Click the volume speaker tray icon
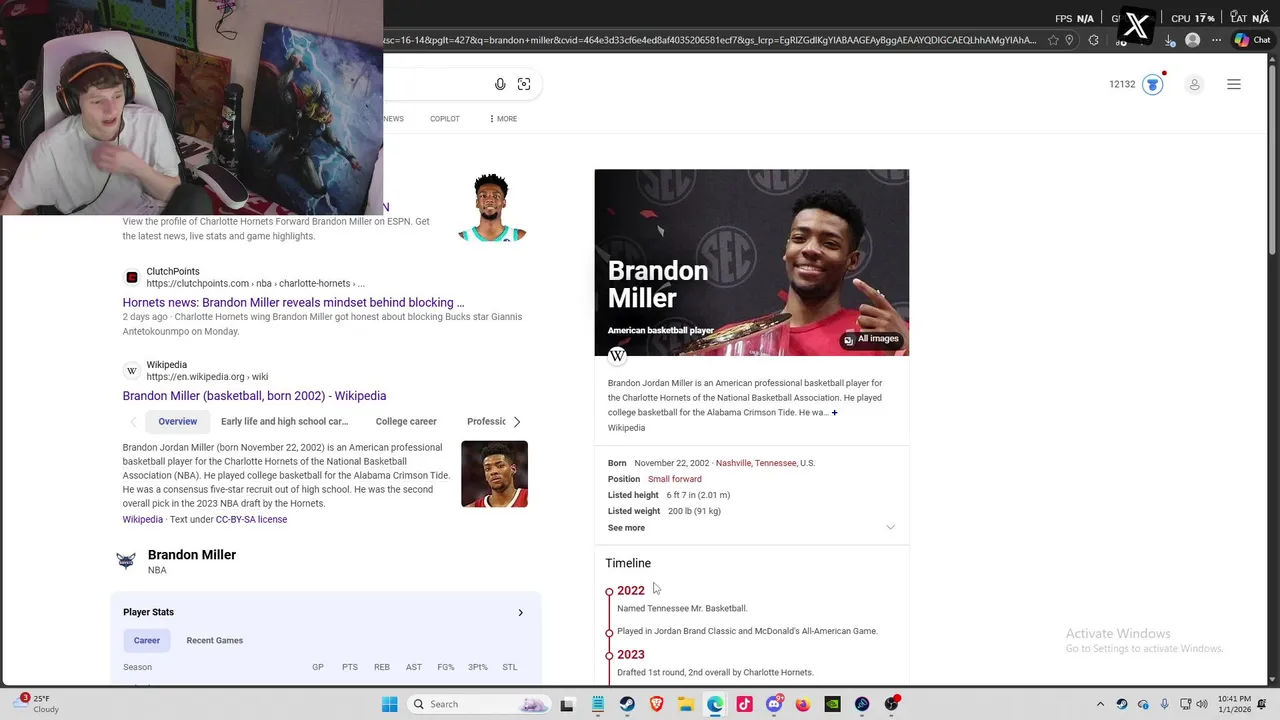This screenshot has width=1280, height=720. (1202, 704)
